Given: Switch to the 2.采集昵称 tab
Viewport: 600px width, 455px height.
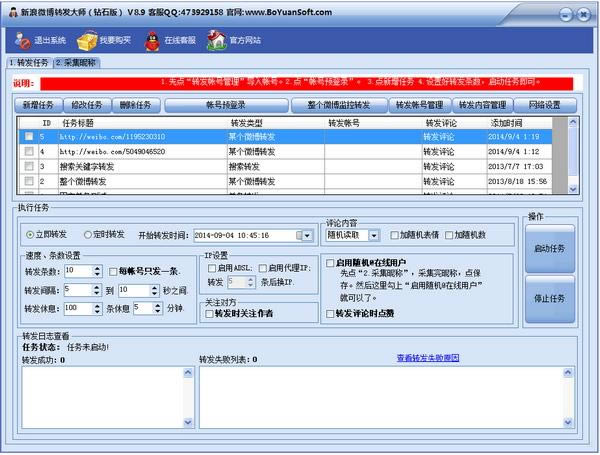Looking at the screenshot, I should pos(77,63).
